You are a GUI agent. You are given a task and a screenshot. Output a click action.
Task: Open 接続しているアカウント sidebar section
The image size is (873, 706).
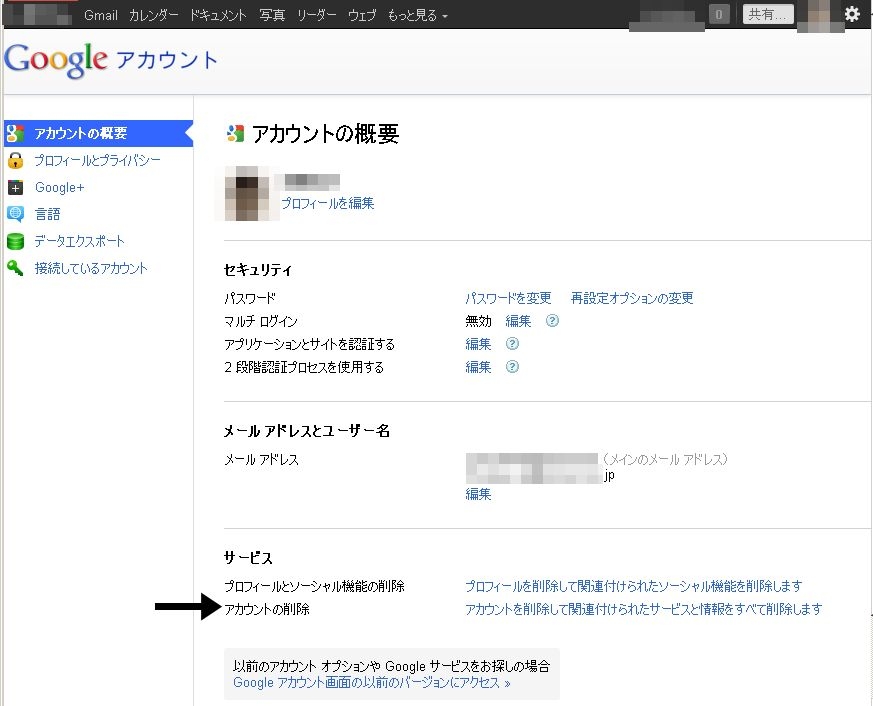tap(91, 268)
